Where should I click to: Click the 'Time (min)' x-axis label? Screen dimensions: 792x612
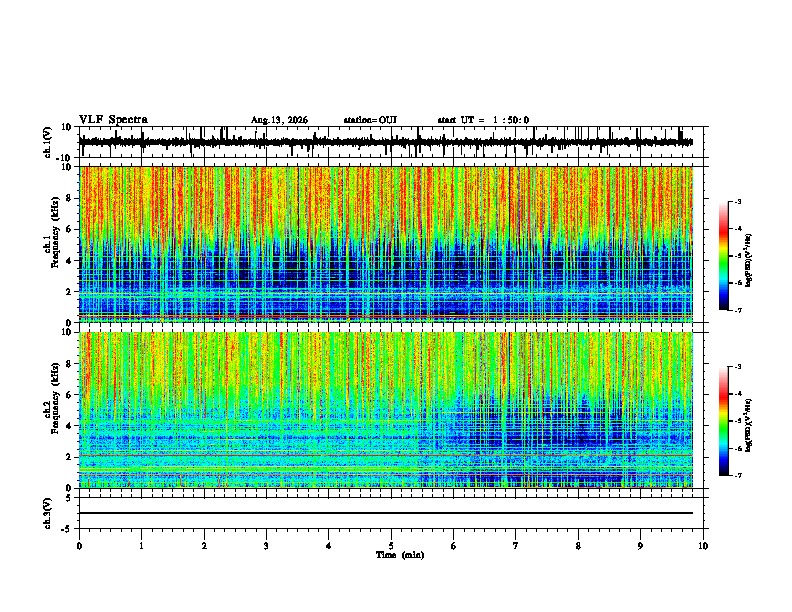click(400, 555)
